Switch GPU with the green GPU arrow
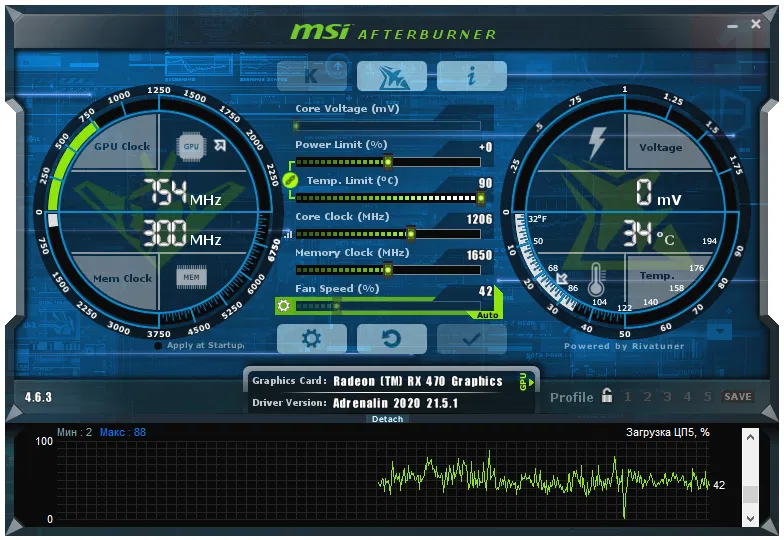This screenshot has width=784, height=540. coord(526,382)
